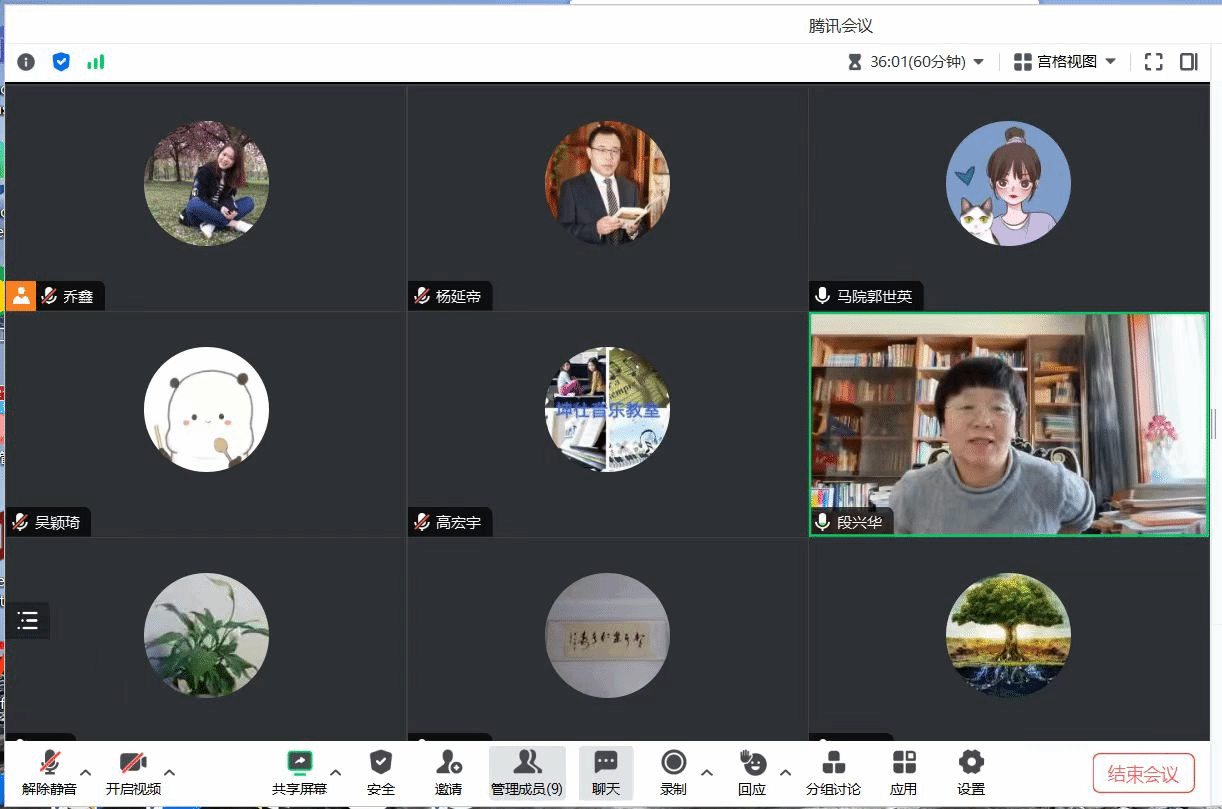Open the 设置 settings gear
Image resolution: width=1222 pixels, height=809 pixels.
pyautogui.click(x=970, y=772)
